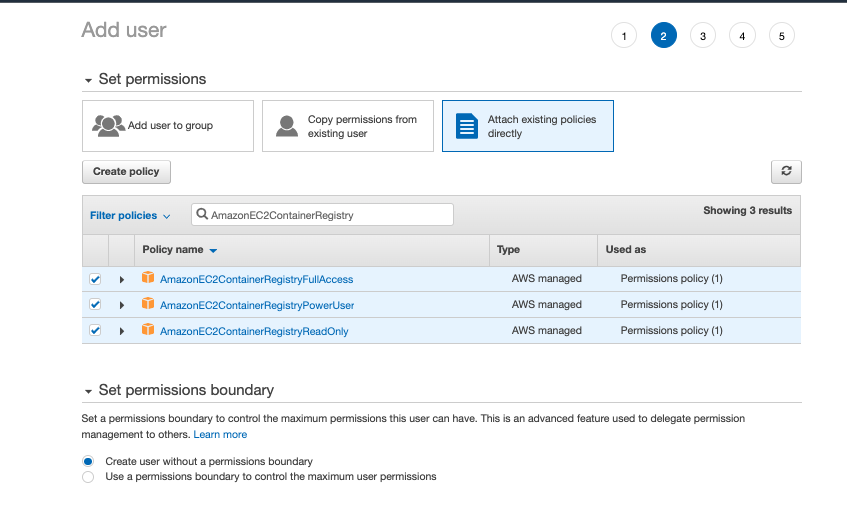Click "AWS managed" in the FullAccess row
This screenshot has height=517, width=847.
547,279
